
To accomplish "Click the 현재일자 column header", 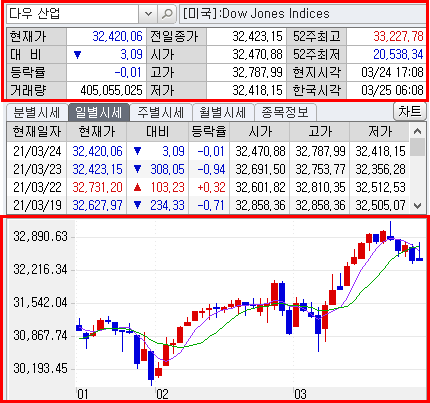I will coord(37,132).
